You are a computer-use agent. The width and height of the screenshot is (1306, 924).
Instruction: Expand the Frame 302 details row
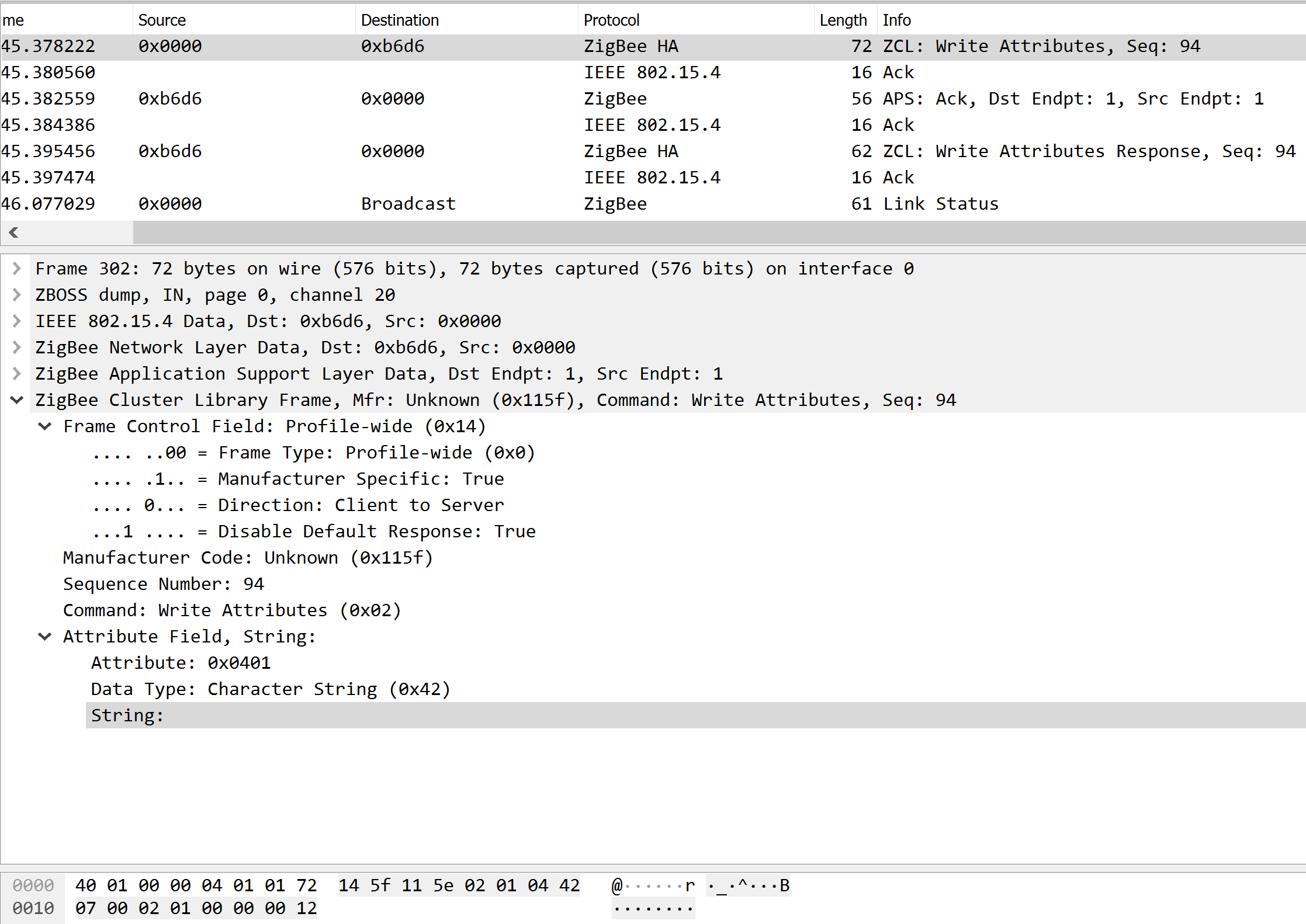(17, 269)
